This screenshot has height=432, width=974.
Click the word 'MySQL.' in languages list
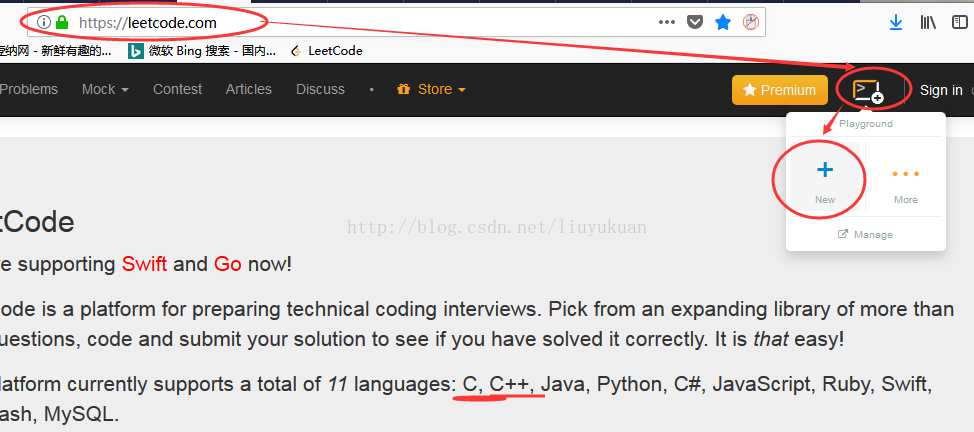point(80,413)
